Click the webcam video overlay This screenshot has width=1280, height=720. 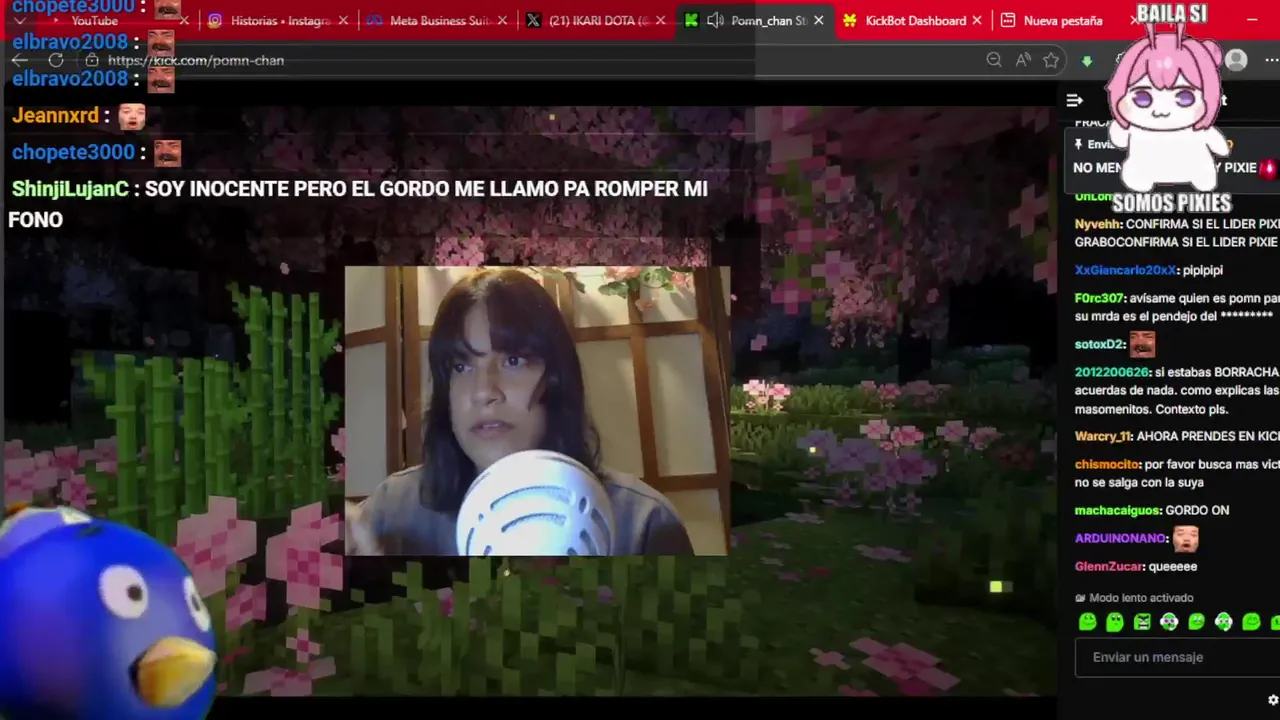(537, 410)
